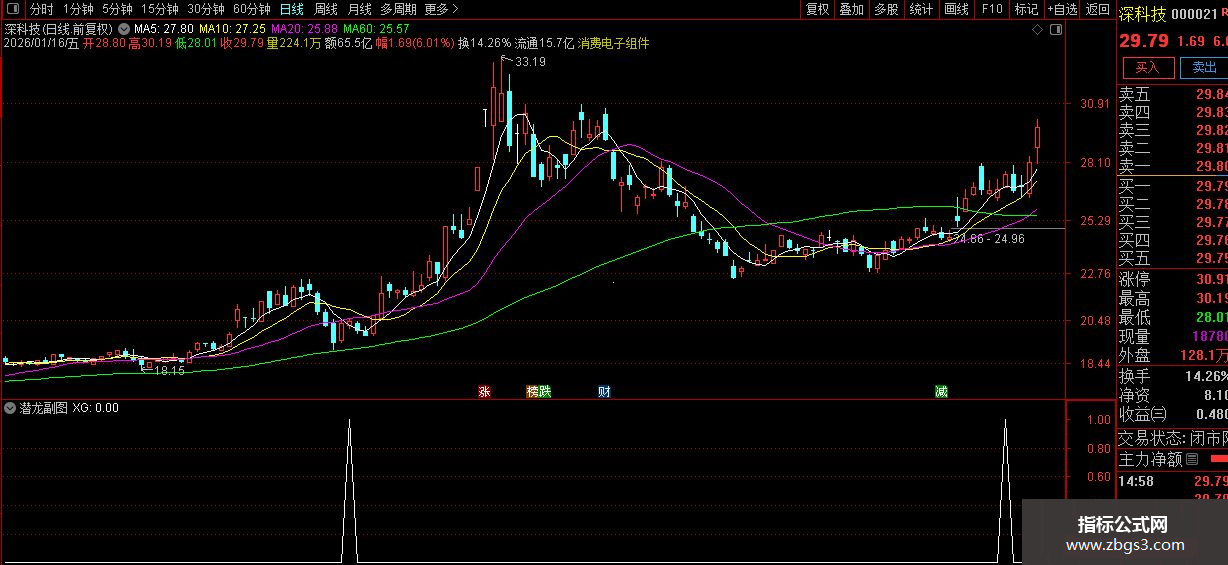
Task: Expand the 更多 periods menu
Action: pyautogui.click(x=441, y=9)
